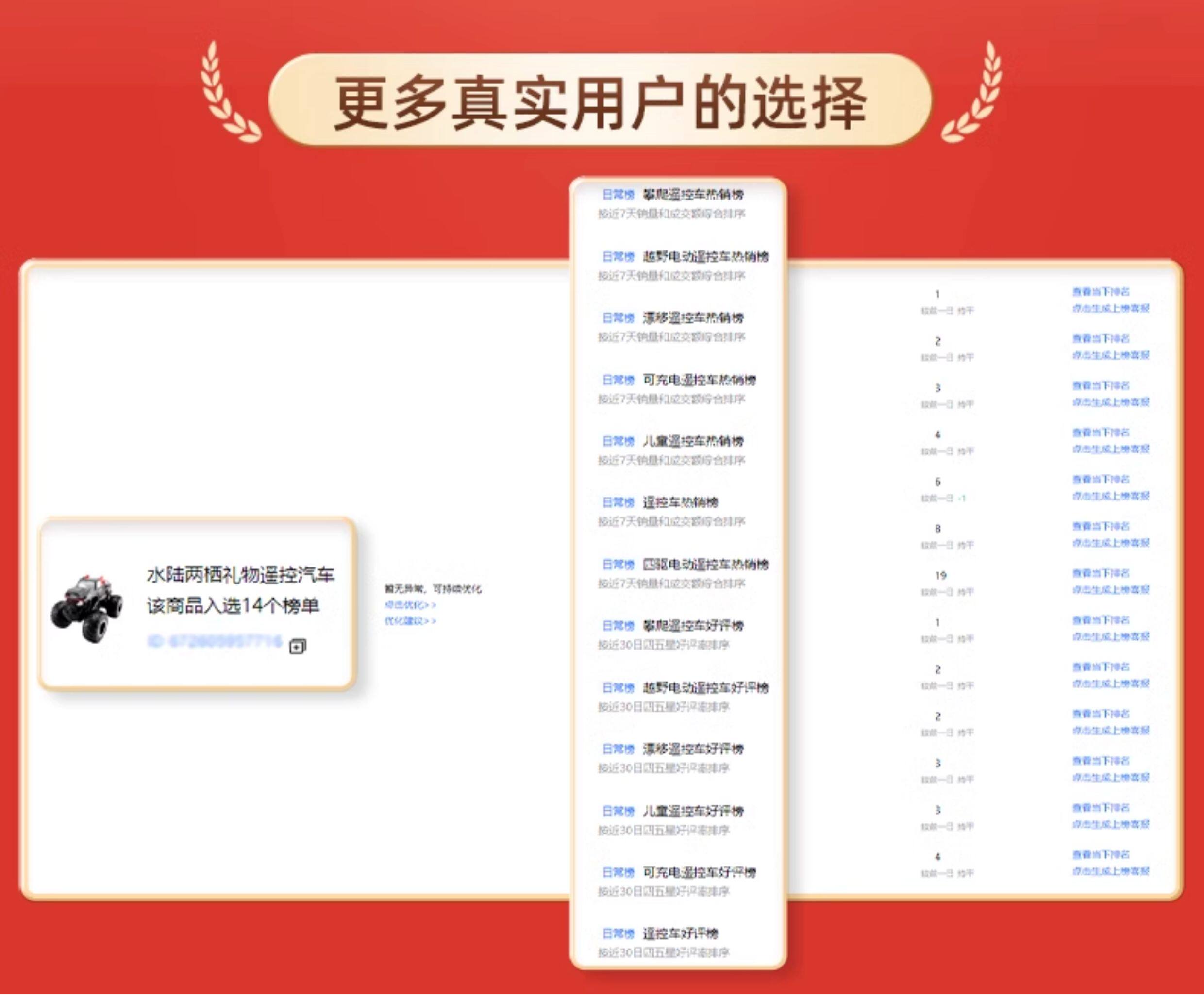Click 日常榜 tag beside 遥控车热销榜
The height and width of the screenshot is (1000, 1204).
pyautogui.click(x=618, y=502)
